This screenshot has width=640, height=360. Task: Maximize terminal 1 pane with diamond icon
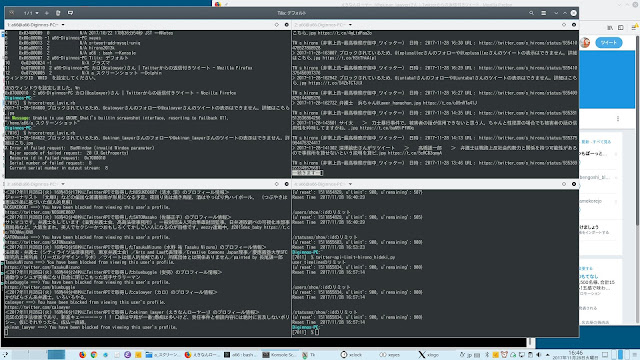tap(277, 25)
